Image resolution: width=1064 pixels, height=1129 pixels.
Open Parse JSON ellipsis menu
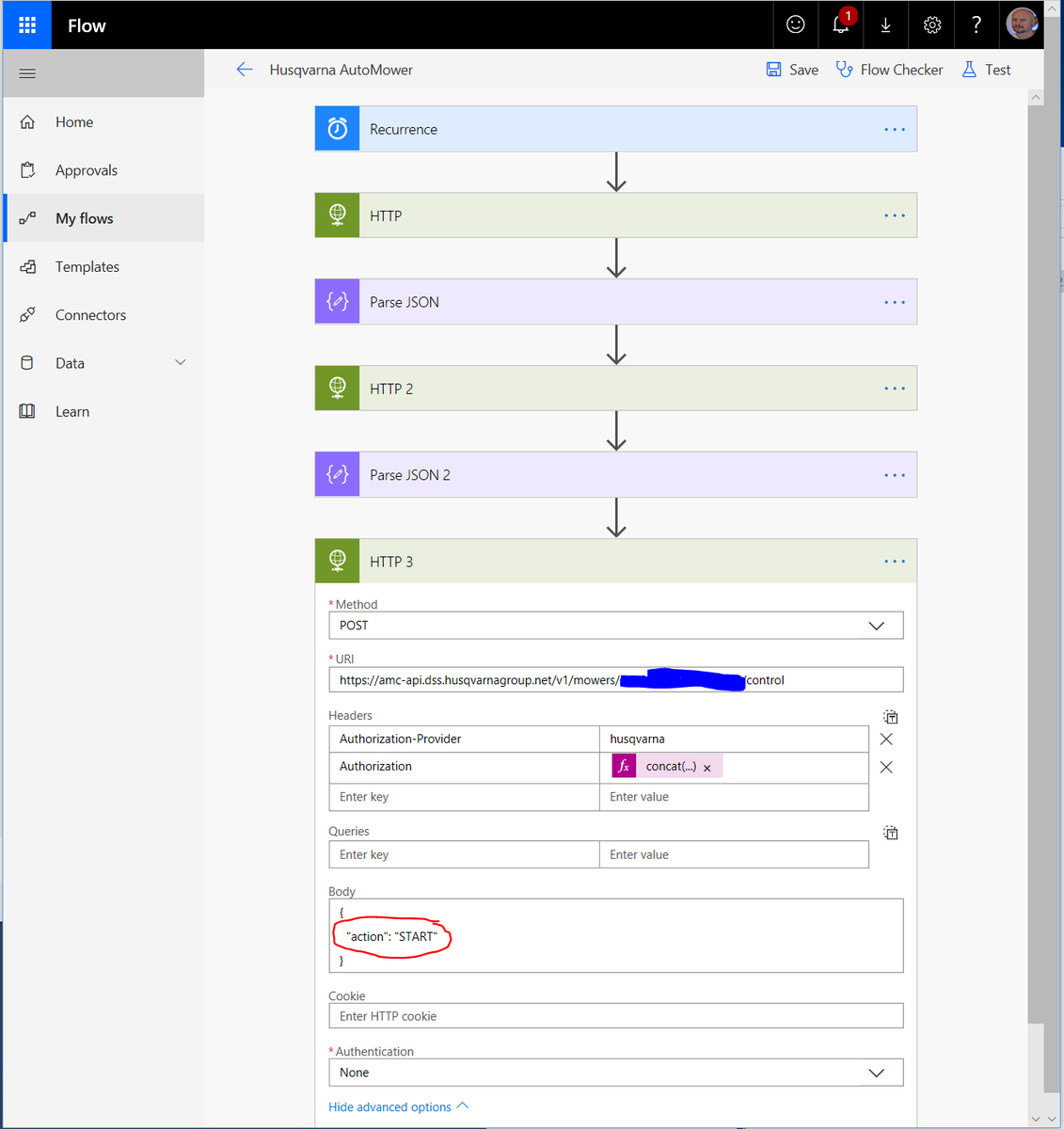[895, 302]
